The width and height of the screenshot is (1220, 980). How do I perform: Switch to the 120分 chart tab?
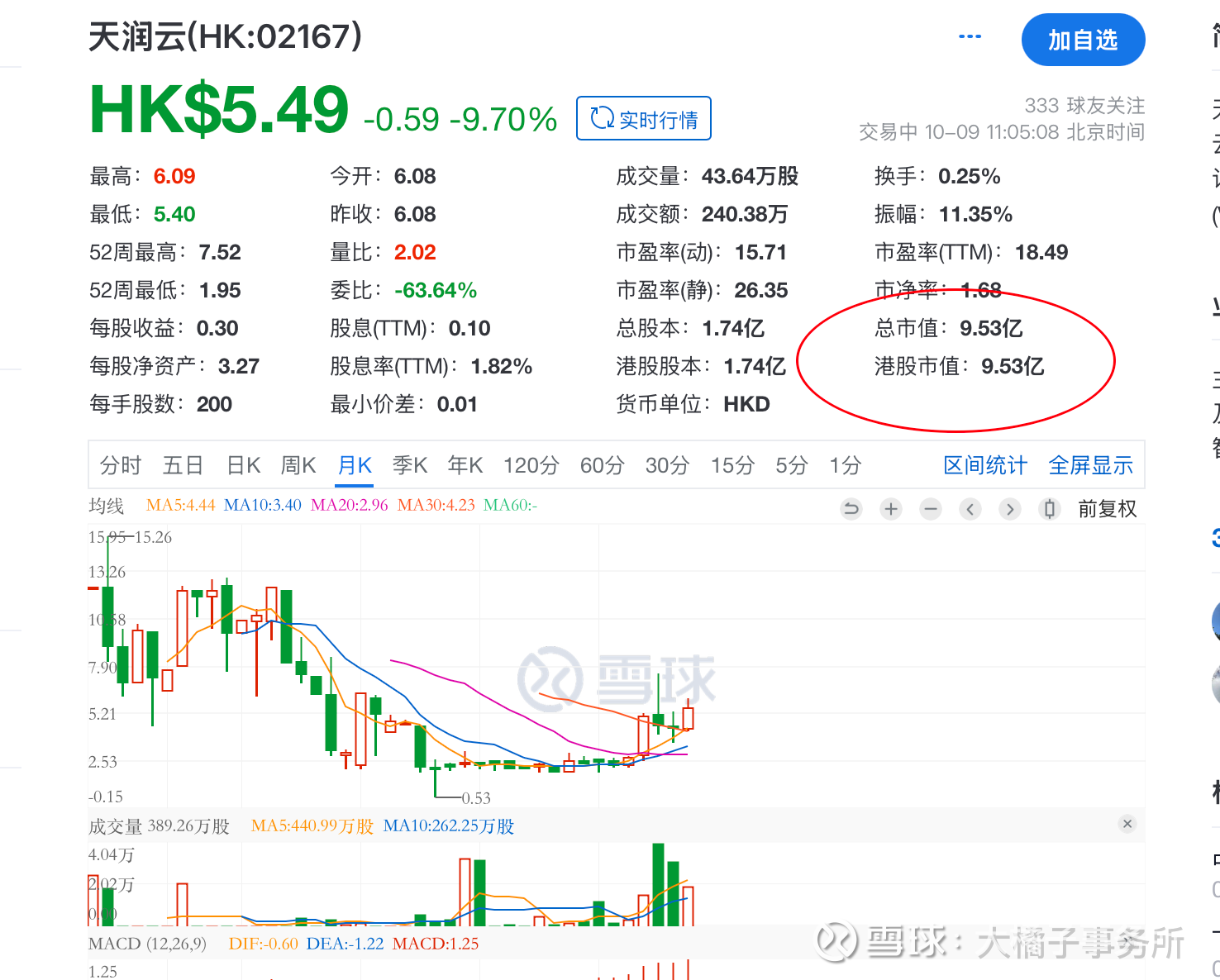(531, 465)
